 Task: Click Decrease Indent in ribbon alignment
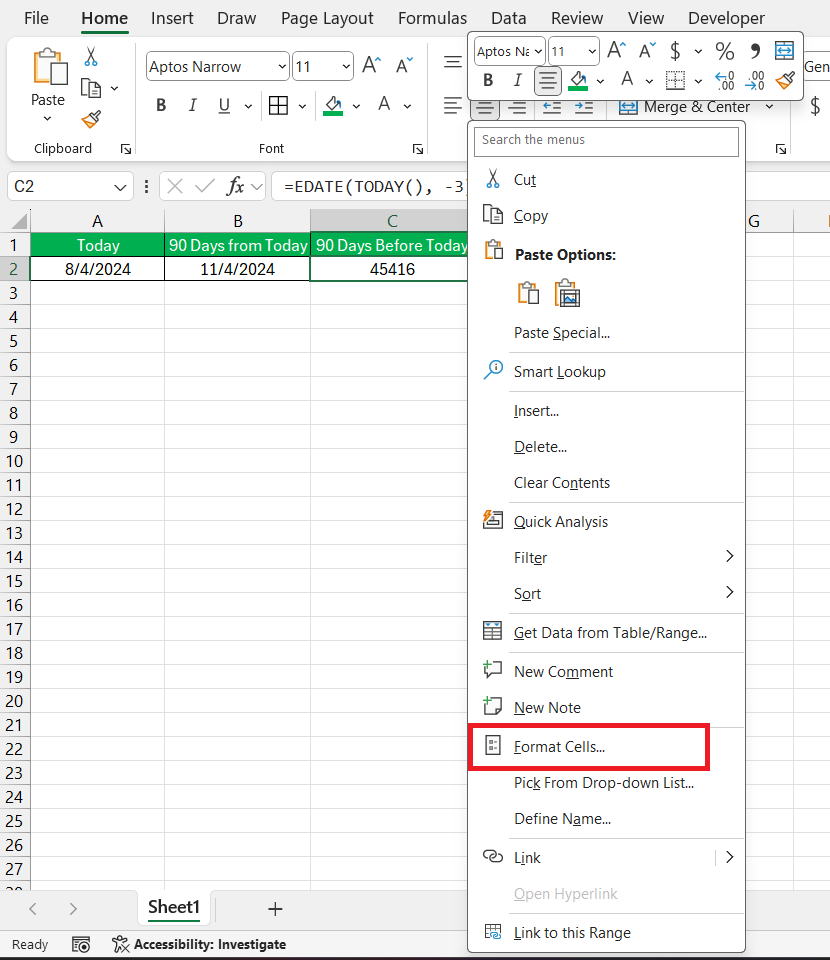[552, 108]
